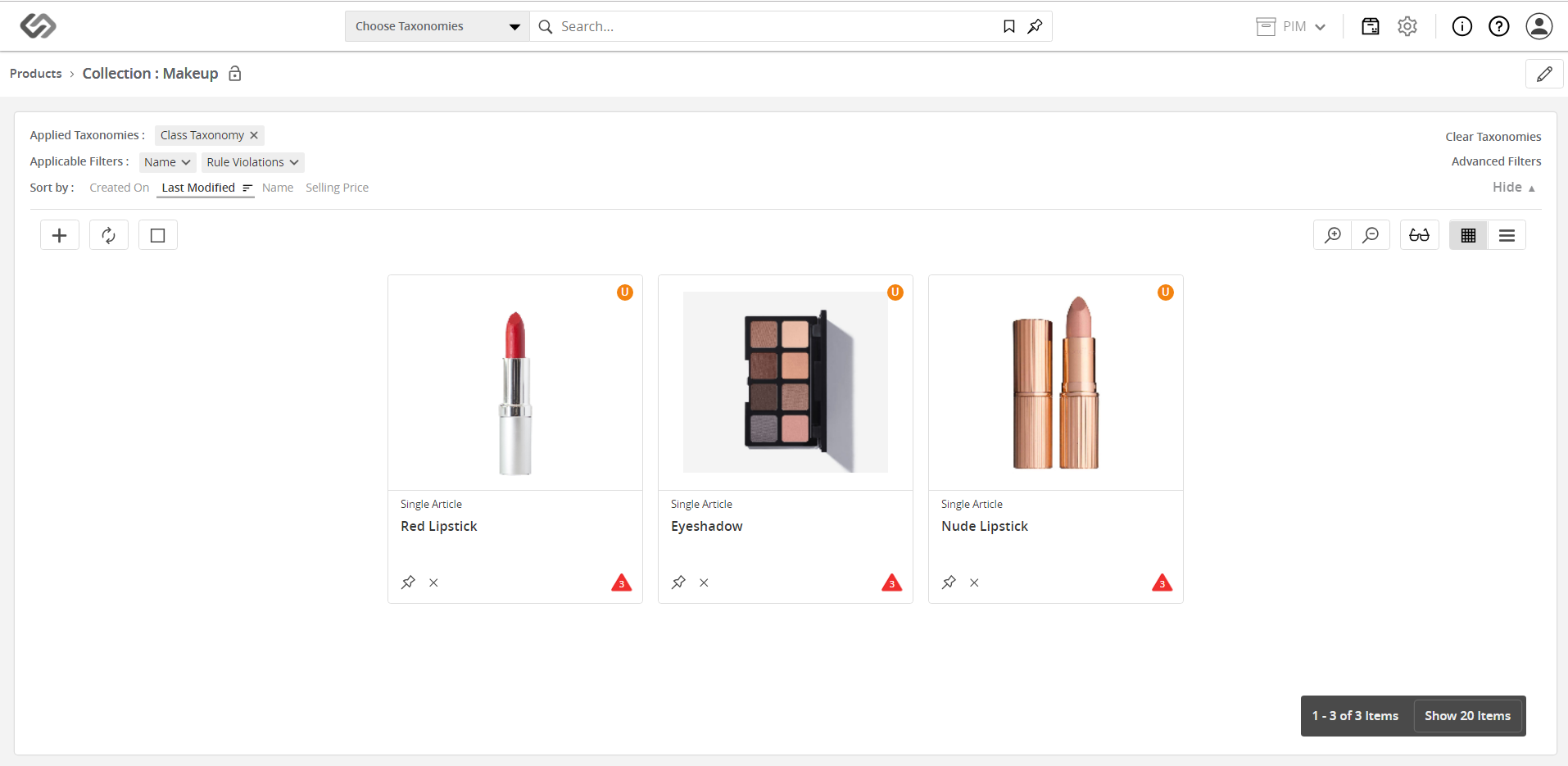Sort by Selling Price
This screenshot has height=766, width=1568.
click(337, 188)
